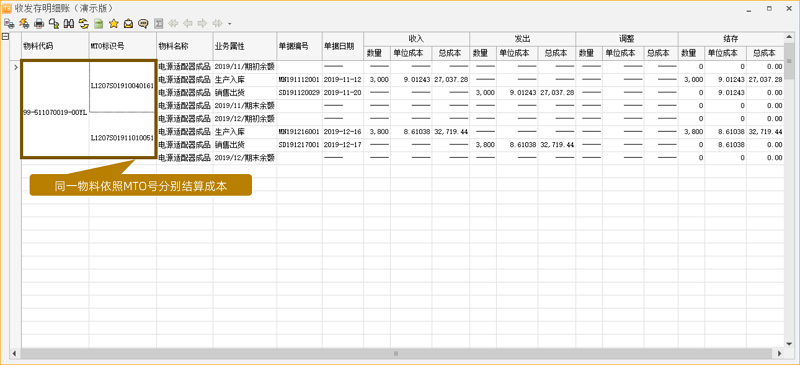Click the green sheet export icon
The height and width of the screenshot is (365, 800).
click(98, 23)
